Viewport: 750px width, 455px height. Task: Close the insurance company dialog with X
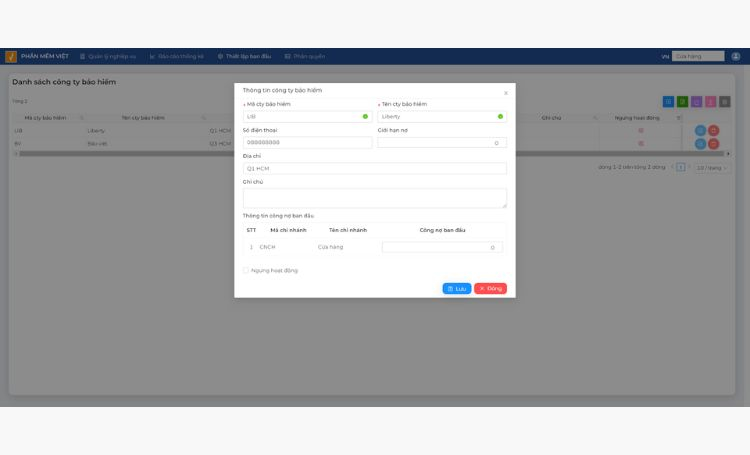(x=506, y=93)
